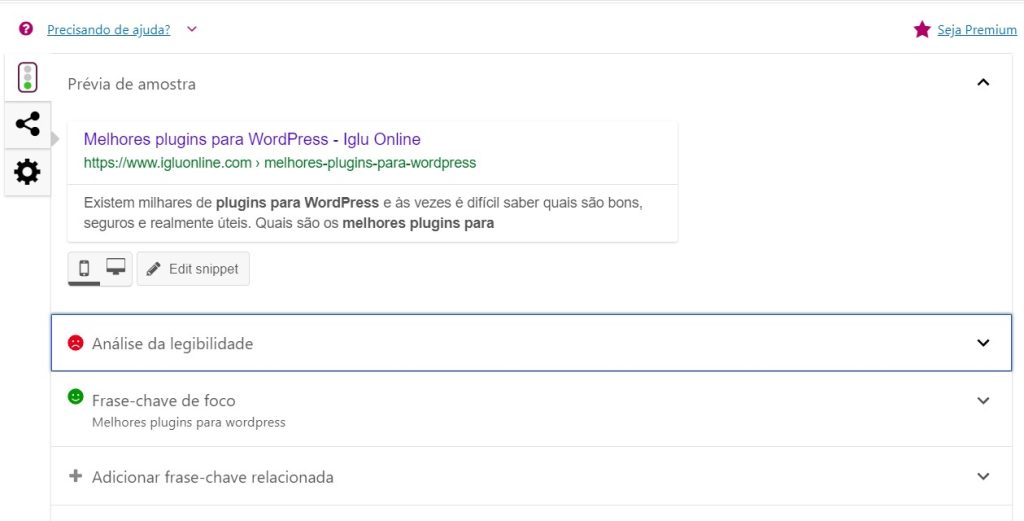Click the plus icon for related keyphrase
This screenshot has height=521, width=1024.
(x=76, y=476)
